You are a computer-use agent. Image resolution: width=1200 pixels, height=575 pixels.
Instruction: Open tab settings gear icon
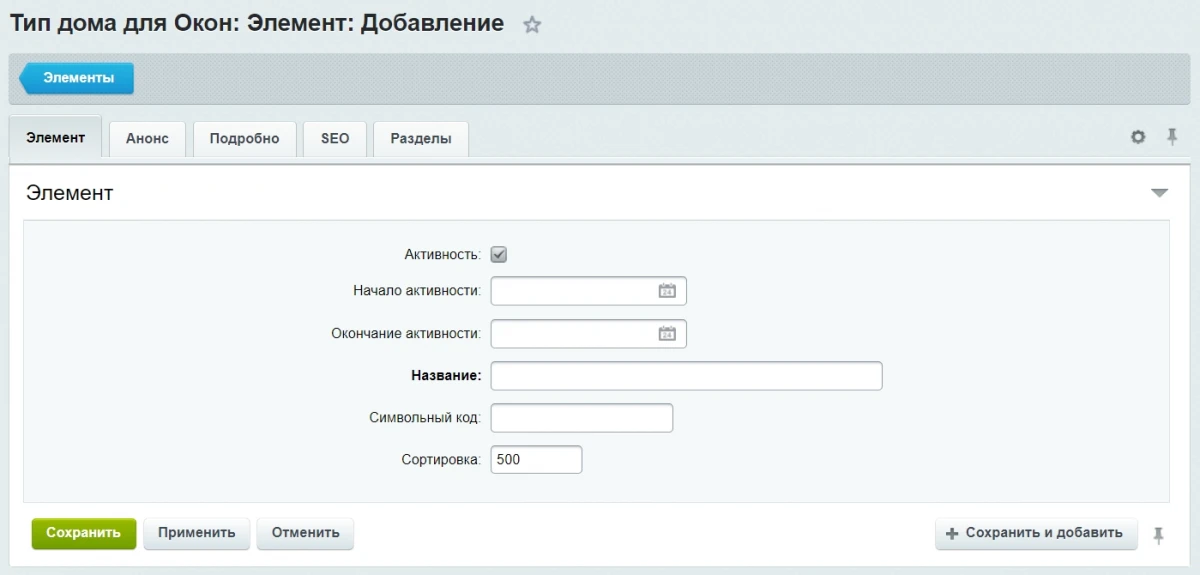point(1138,137)
